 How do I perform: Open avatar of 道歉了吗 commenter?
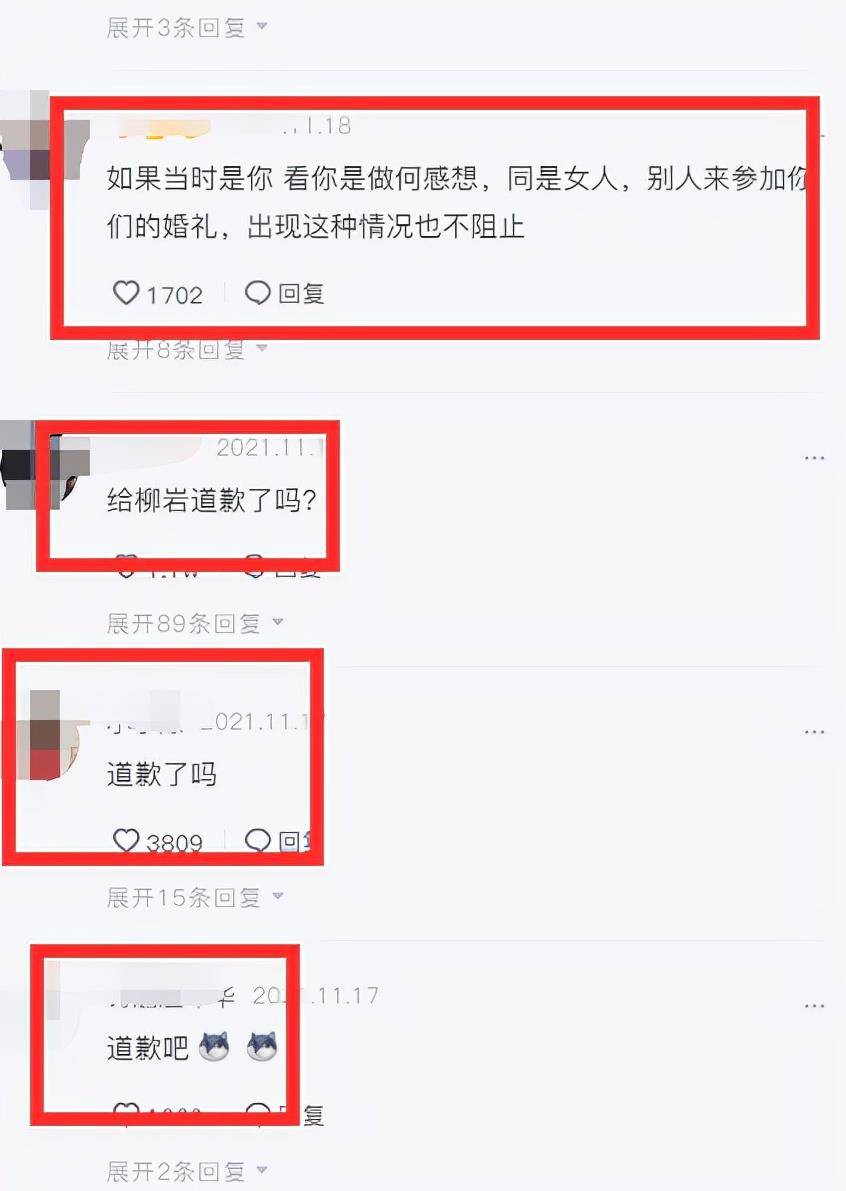pyautogui.click(x=47, y=735)
